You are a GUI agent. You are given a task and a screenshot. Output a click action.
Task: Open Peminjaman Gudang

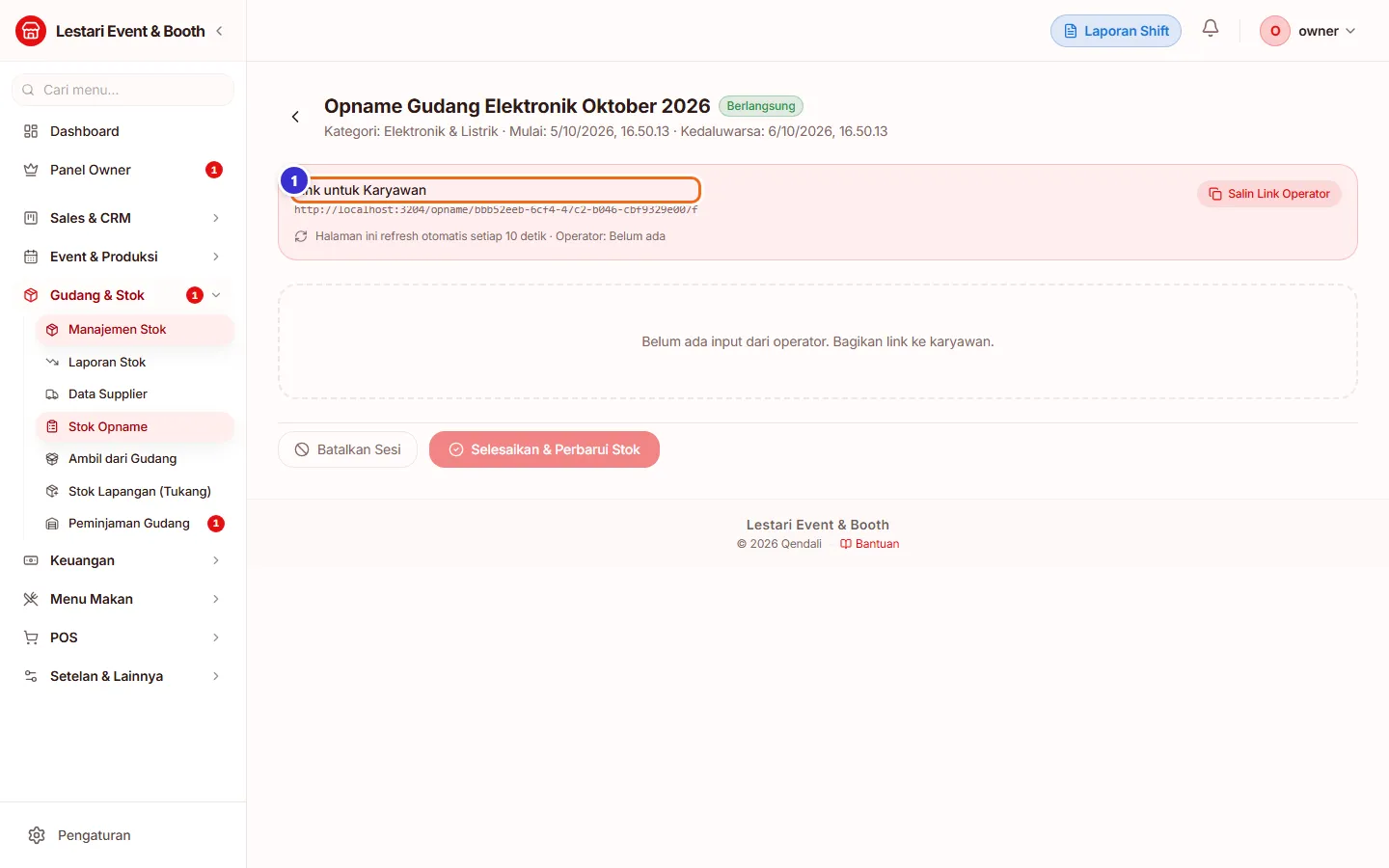pos(135,524)
